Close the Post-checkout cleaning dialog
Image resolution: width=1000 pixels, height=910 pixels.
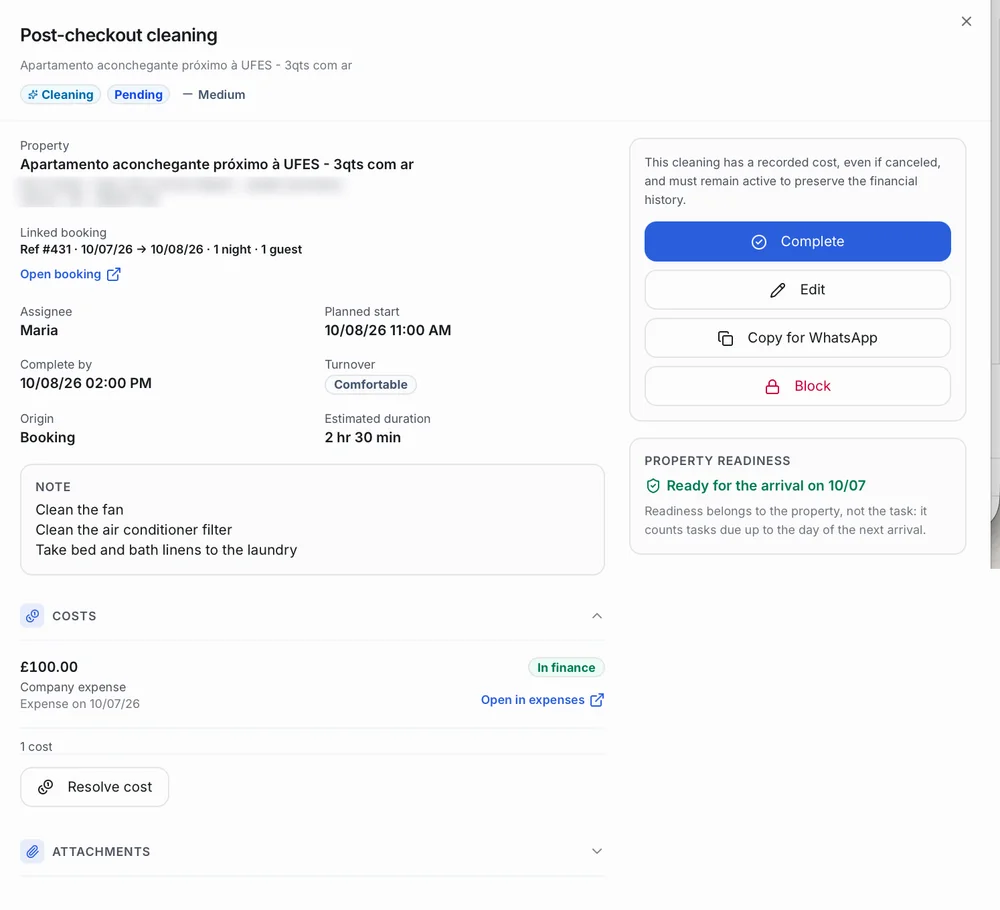click(x=966, y=22)
